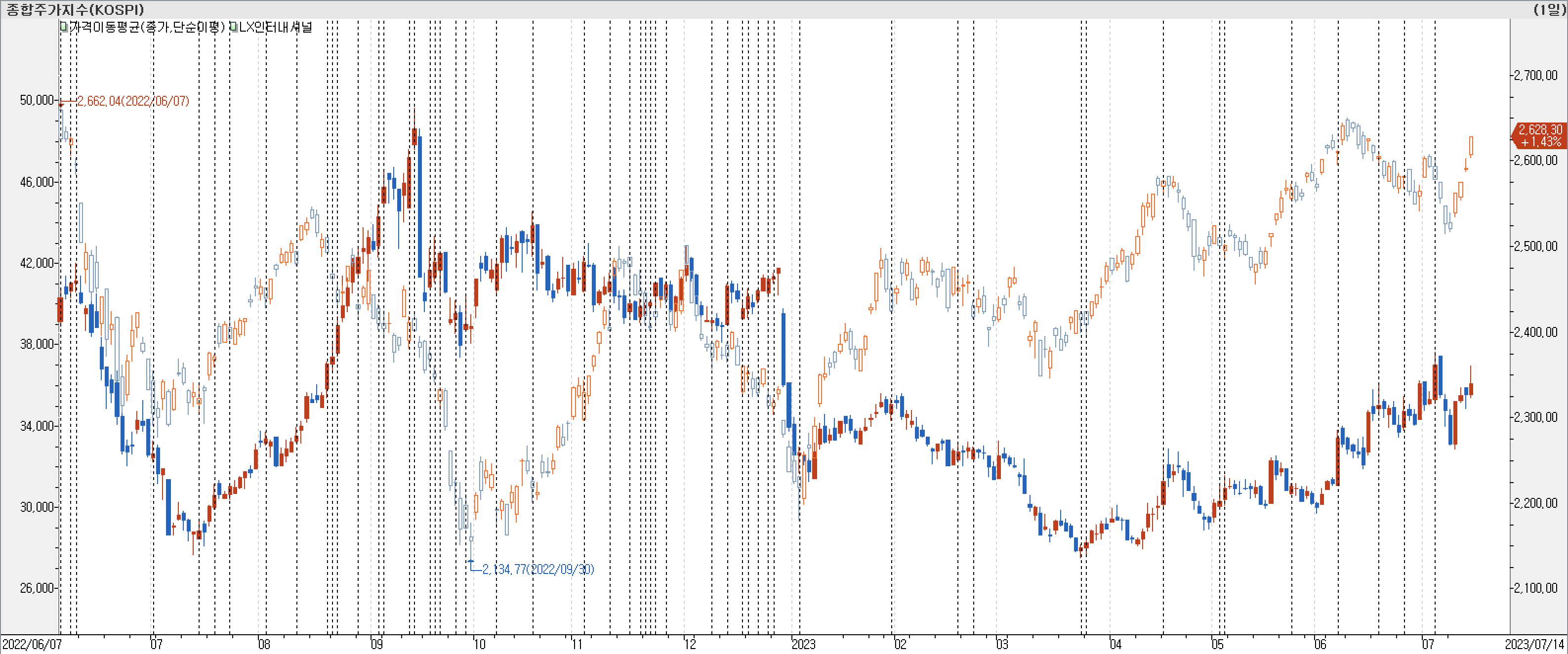
Task: Click the low price annotation 2,134.77(2022/09/30)
Action: 537,569
